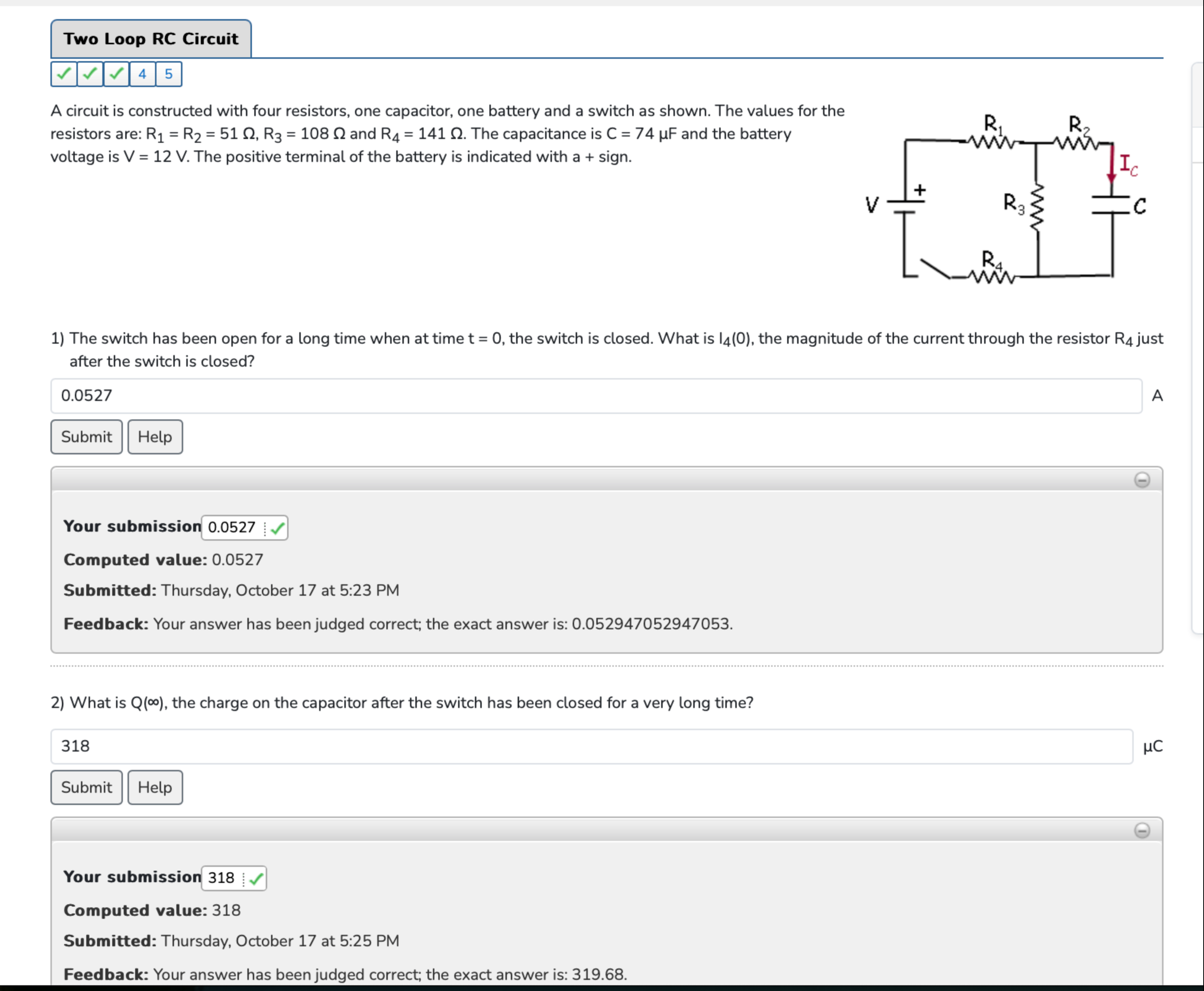This screenshot has height=991, width=1204.
Task: Click the second green checkmark question box
Action: click(x=90, y=74)
